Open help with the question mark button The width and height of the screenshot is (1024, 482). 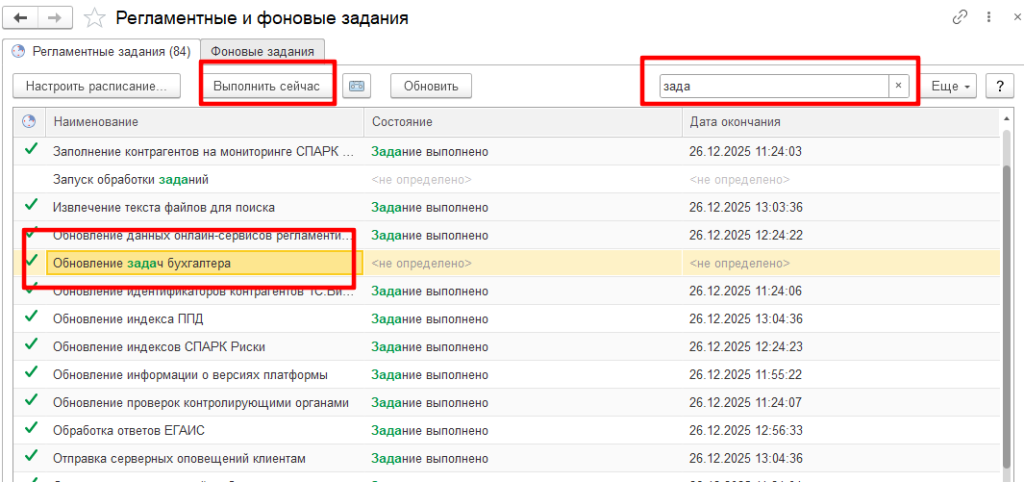(999, 86)
